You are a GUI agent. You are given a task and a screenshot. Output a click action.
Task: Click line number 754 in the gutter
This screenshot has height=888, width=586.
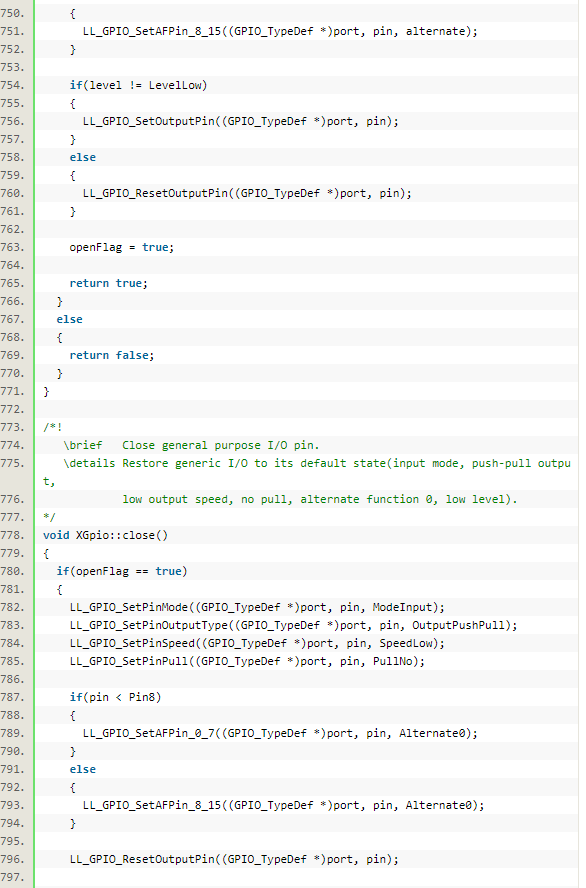(13, 85)
